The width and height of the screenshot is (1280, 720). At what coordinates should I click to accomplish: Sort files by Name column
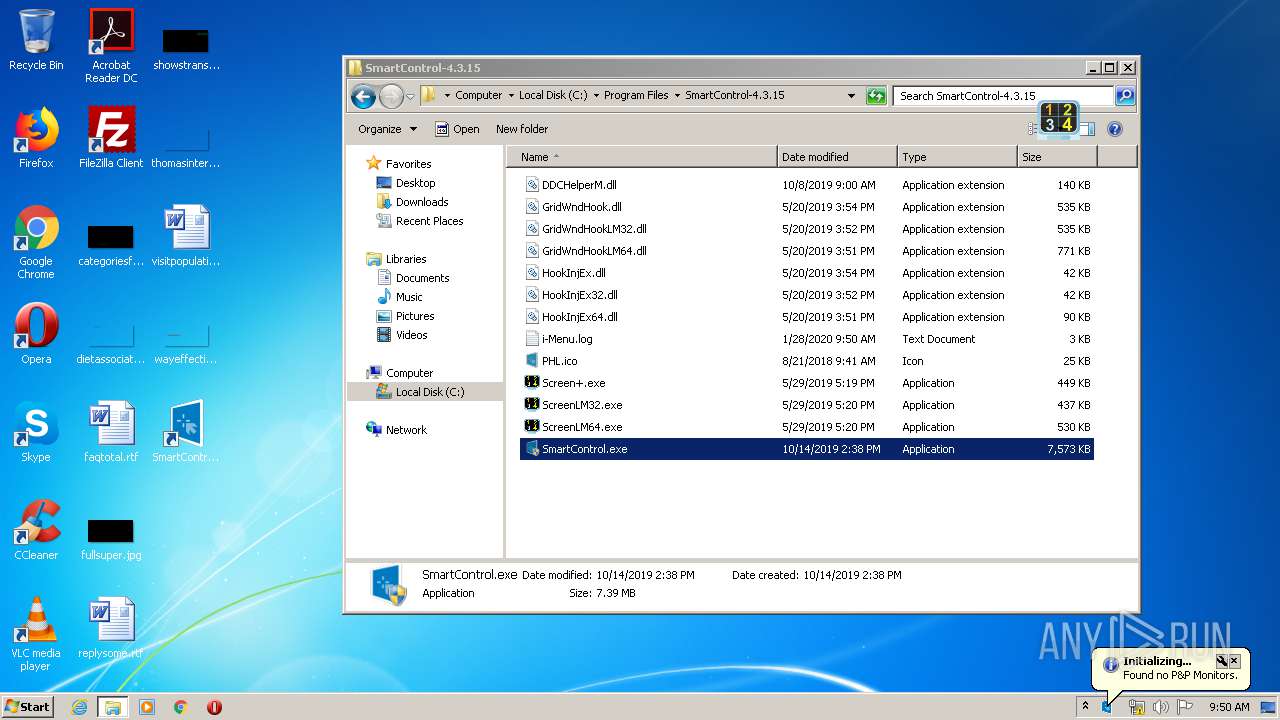coord(642,157)
